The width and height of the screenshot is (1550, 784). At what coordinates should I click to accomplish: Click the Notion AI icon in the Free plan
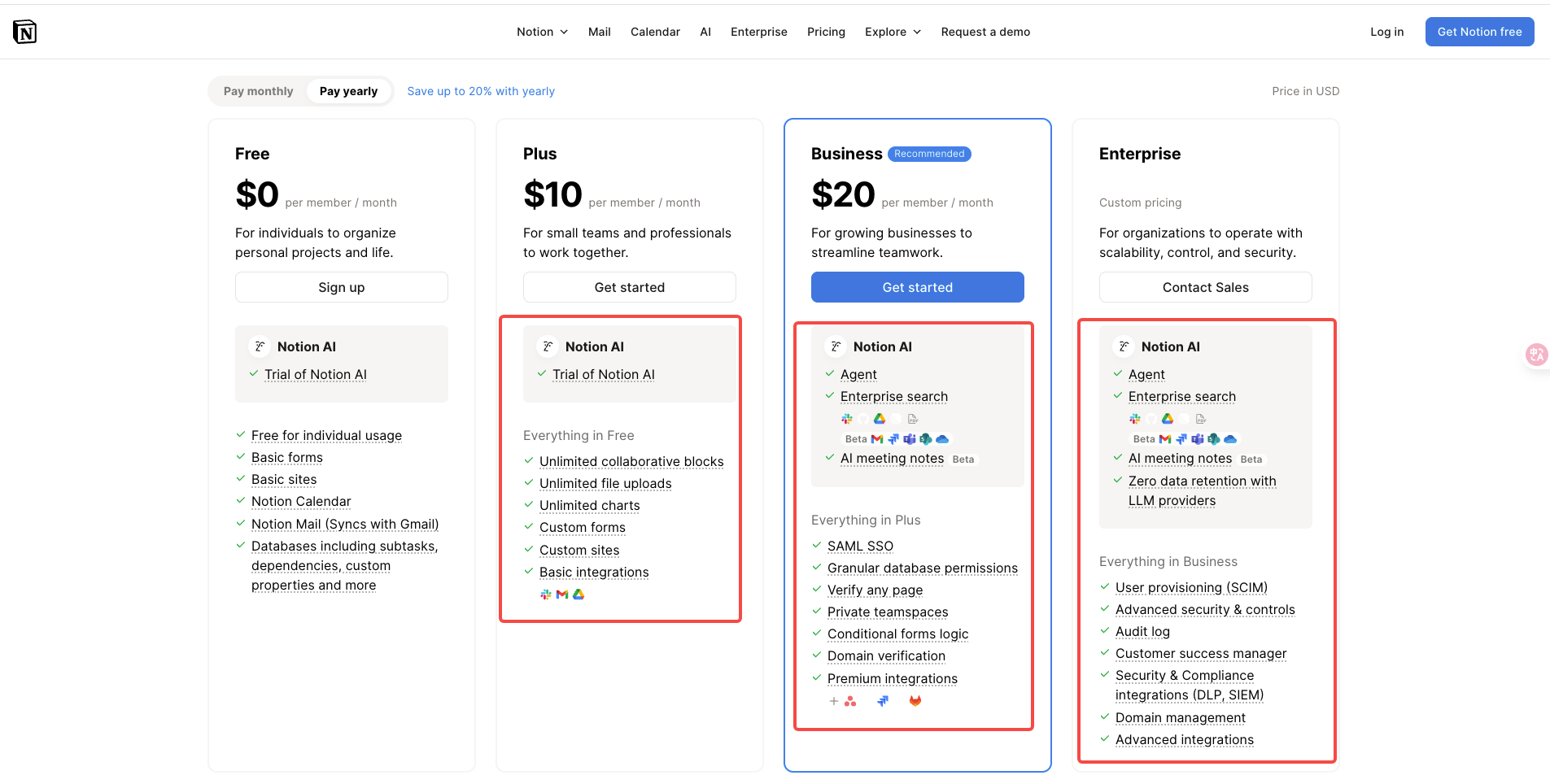(260, 346)
